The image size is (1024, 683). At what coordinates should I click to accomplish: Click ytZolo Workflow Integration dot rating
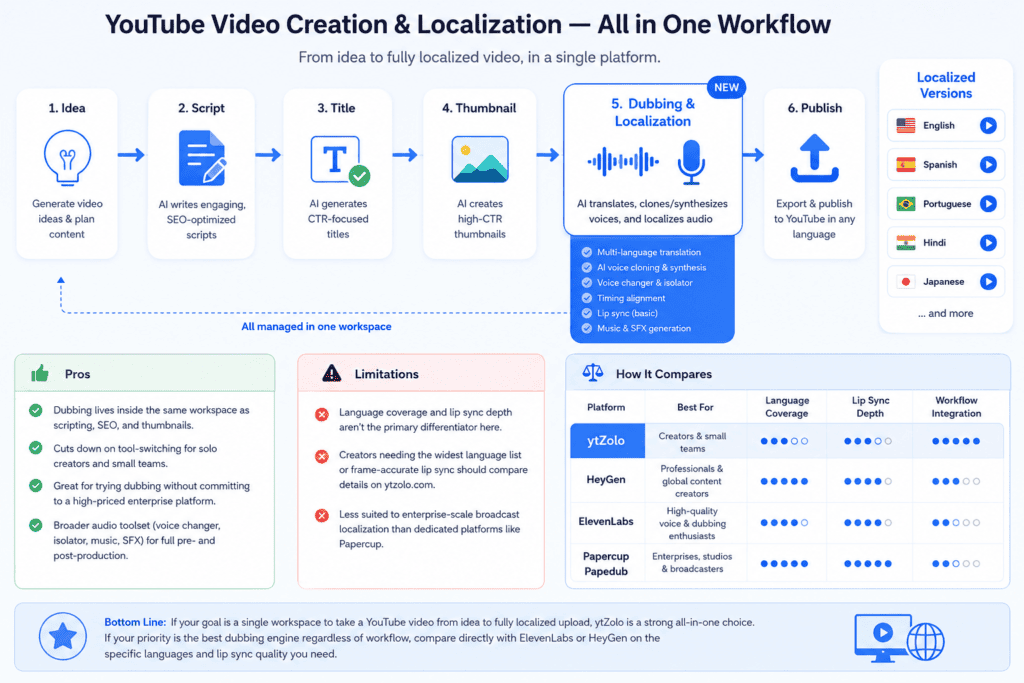point(956,441)
